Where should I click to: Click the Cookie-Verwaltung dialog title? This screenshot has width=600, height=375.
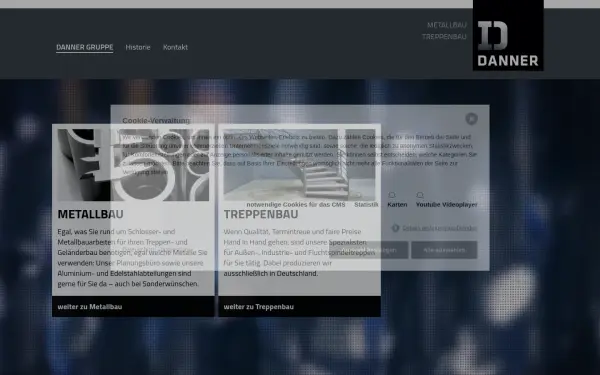click(156, 121)
